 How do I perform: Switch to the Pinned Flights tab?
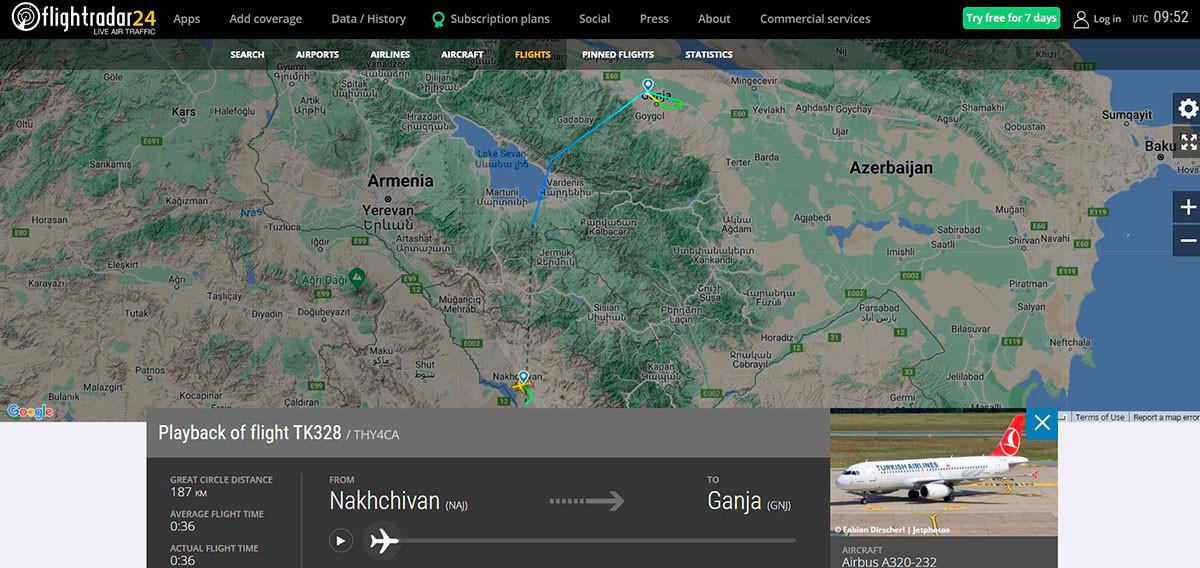pyautogui.click(x=618, y=55)
